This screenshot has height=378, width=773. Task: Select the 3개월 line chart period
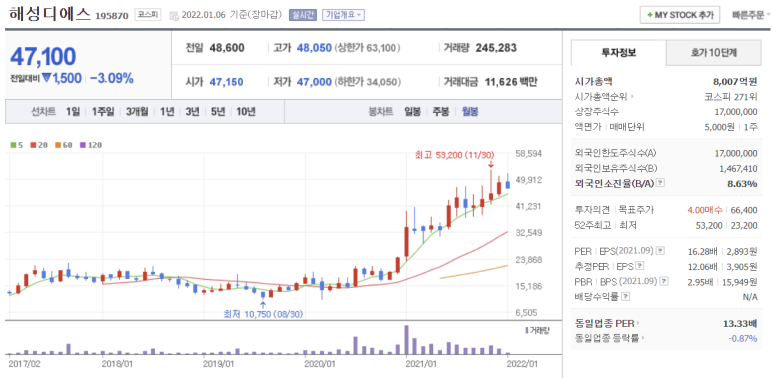coord(137,111)
